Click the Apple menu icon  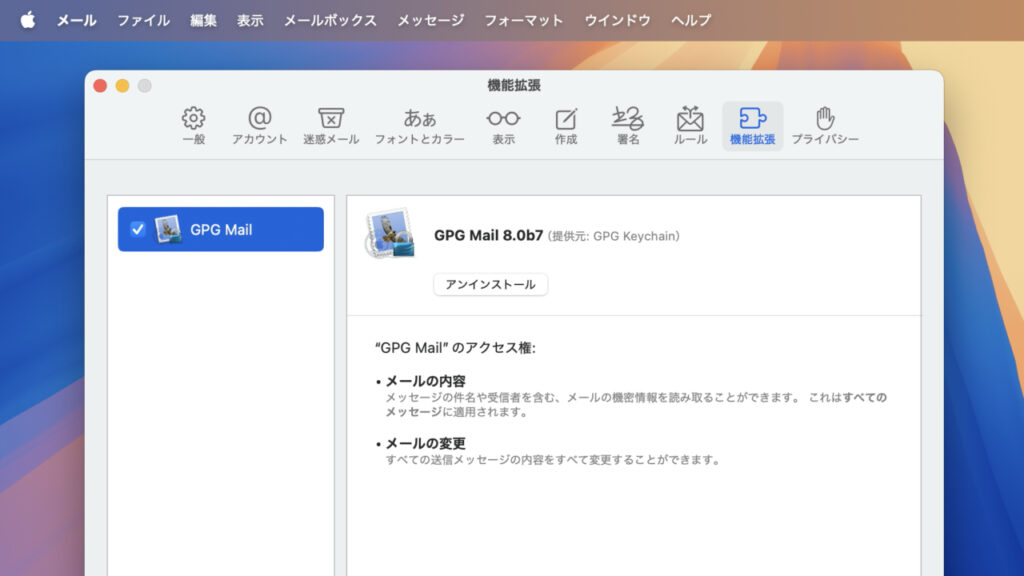point(27,12)
